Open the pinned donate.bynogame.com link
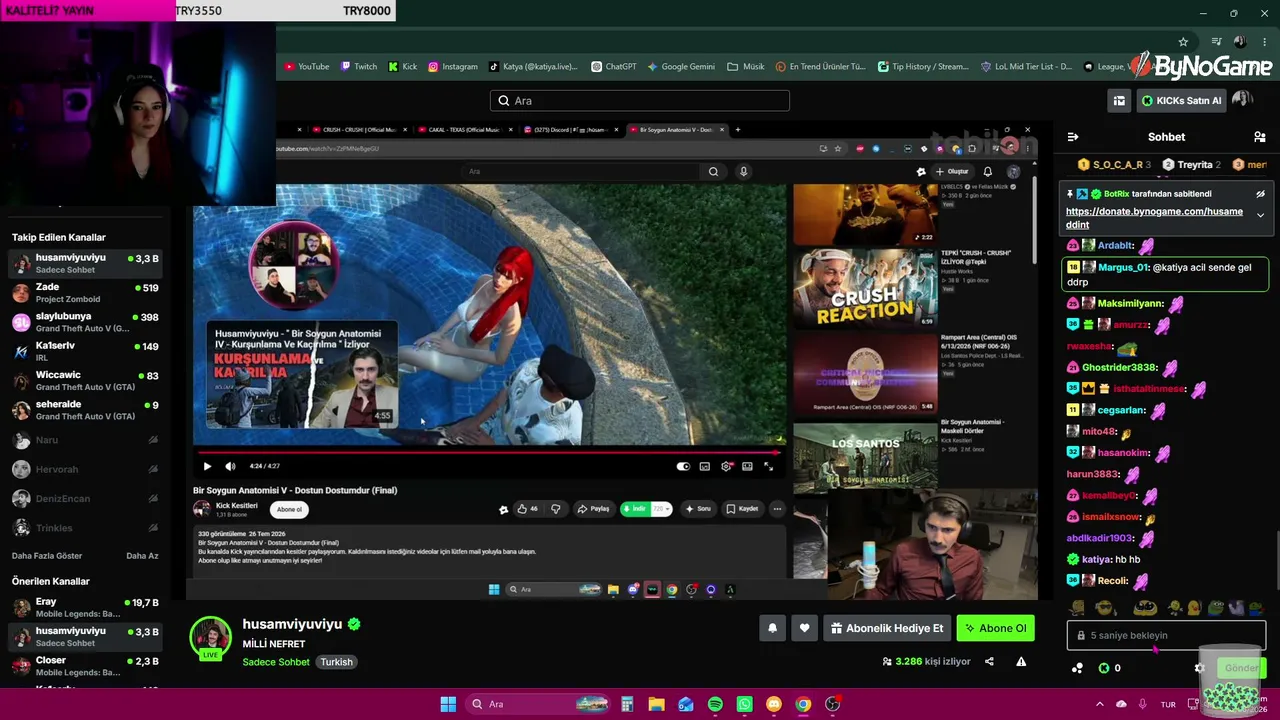The height and width of the screenshot is (720, 1280). 1154,218
